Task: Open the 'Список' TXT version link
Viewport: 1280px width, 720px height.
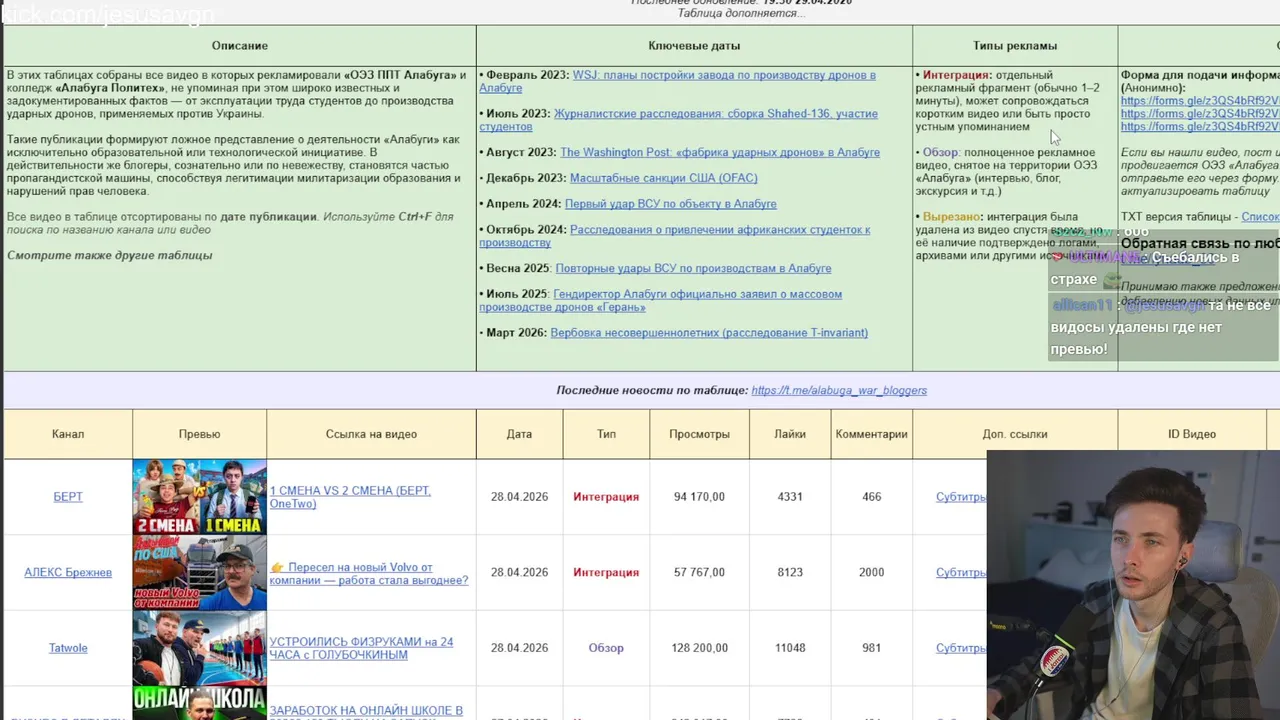Action: 1260,217
